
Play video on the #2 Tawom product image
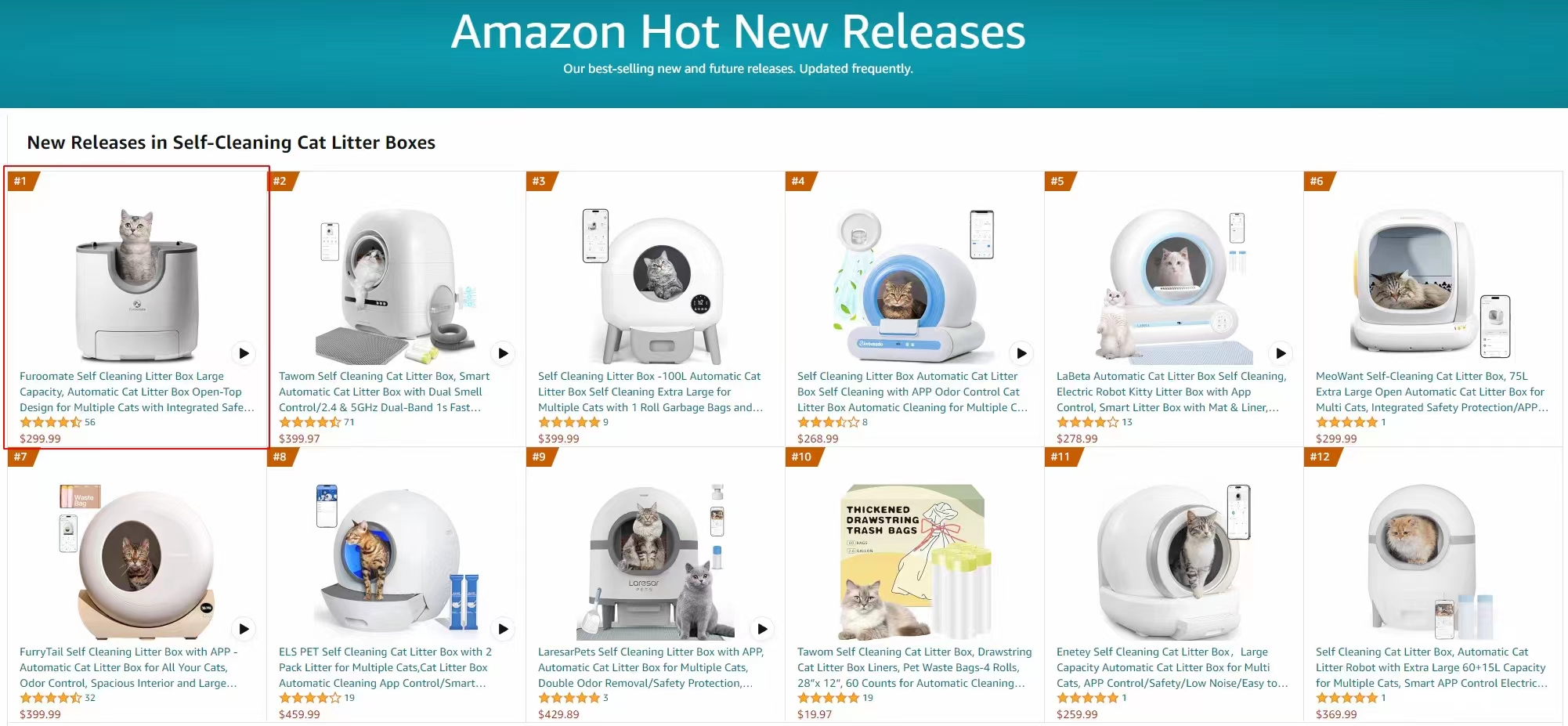click(x=503, y=353)
